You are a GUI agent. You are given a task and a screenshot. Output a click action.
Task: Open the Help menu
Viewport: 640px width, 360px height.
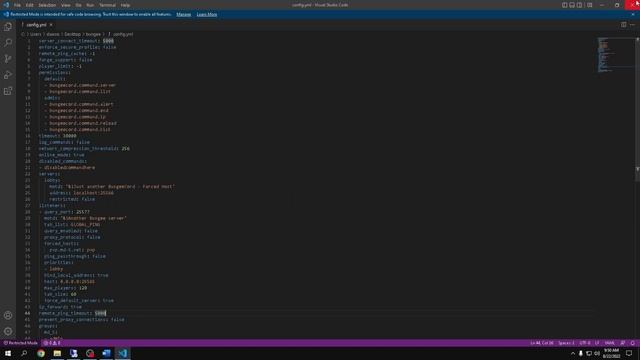click(x=125, y=5)
